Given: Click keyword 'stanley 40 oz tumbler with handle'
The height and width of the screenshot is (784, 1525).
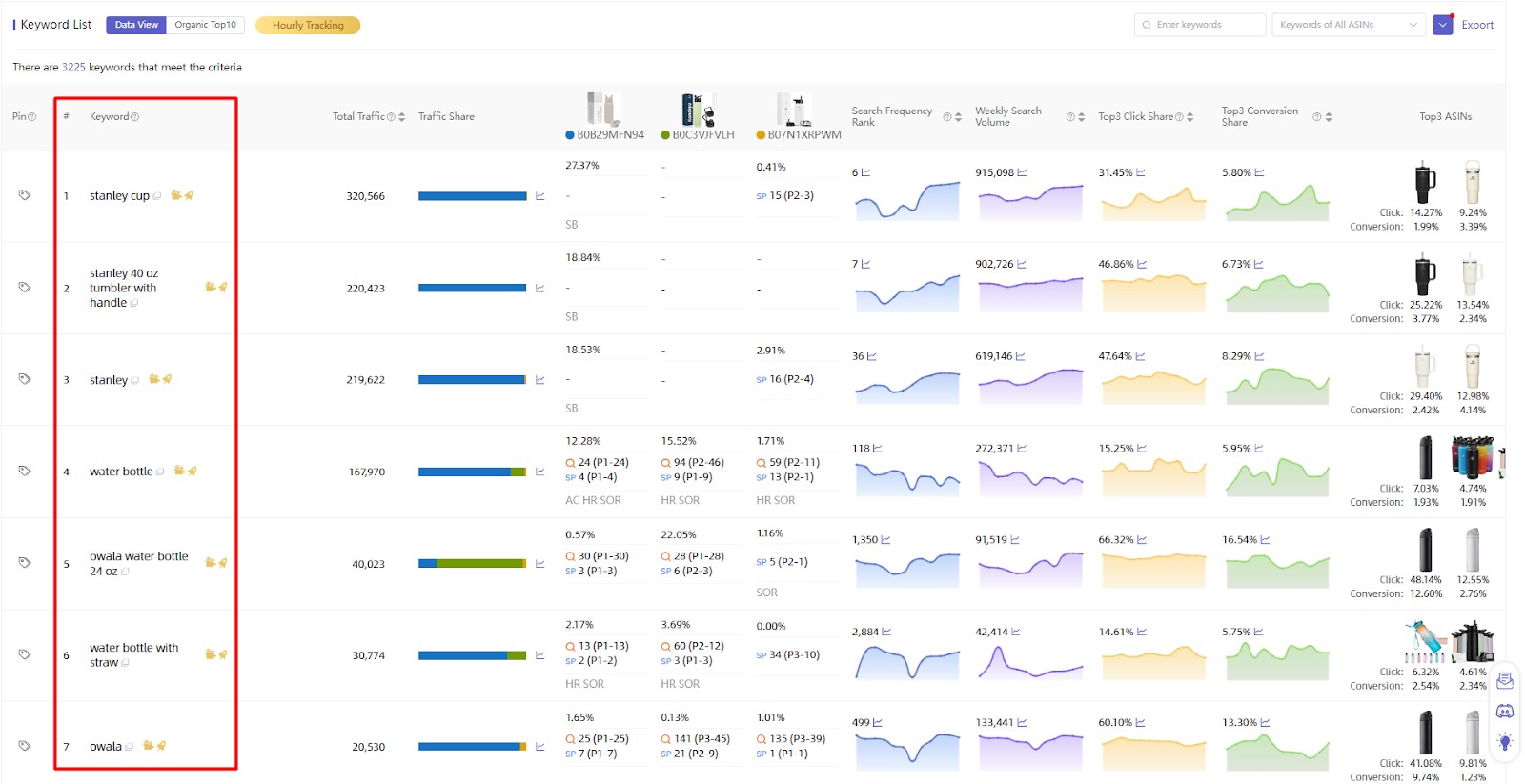Looking at the screenshot, I should tap(124, 288).
